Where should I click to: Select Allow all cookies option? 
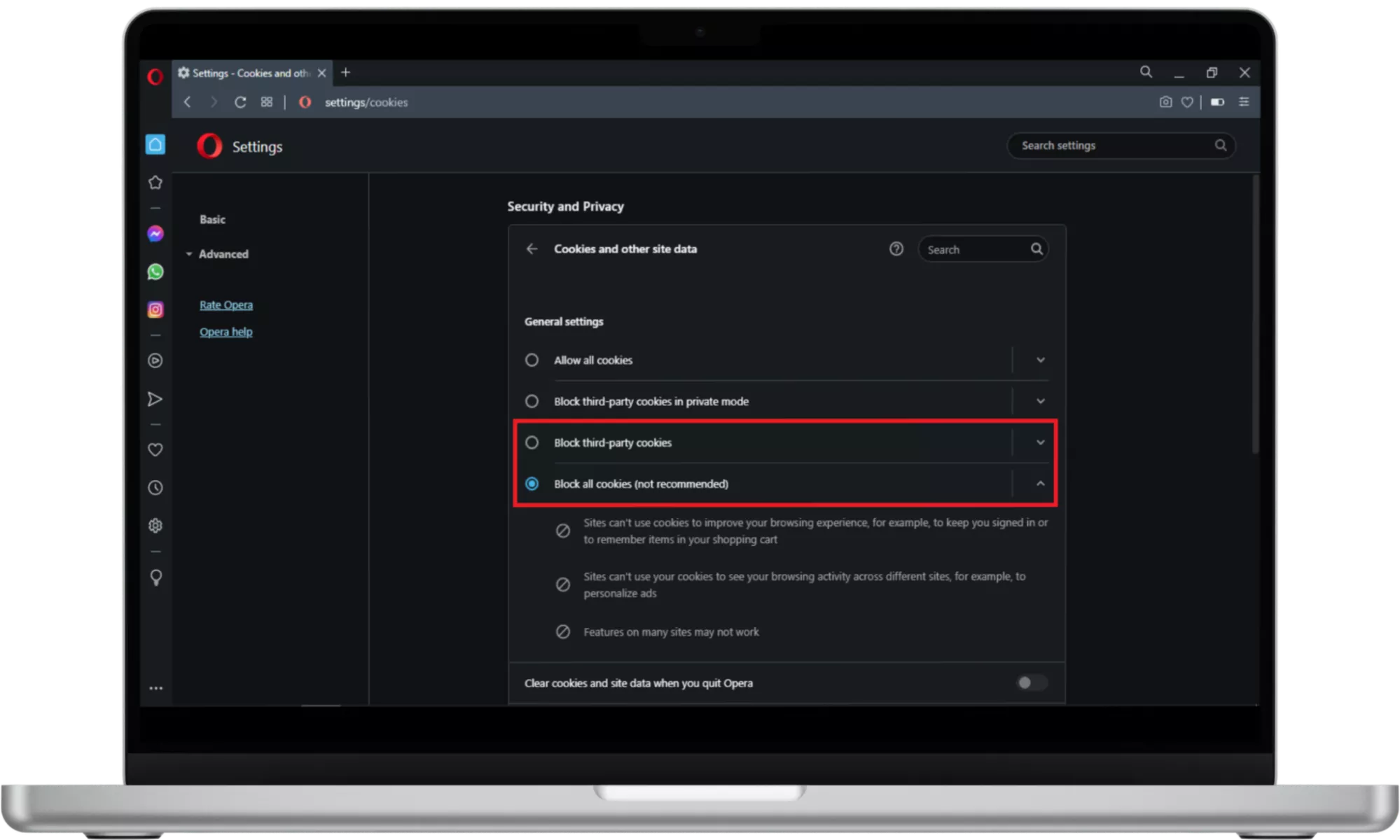coord(532,360)
